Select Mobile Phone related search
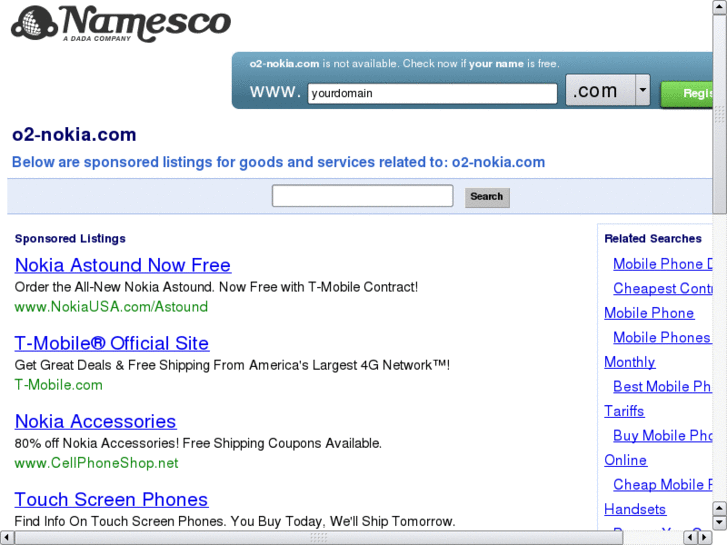 649,313
